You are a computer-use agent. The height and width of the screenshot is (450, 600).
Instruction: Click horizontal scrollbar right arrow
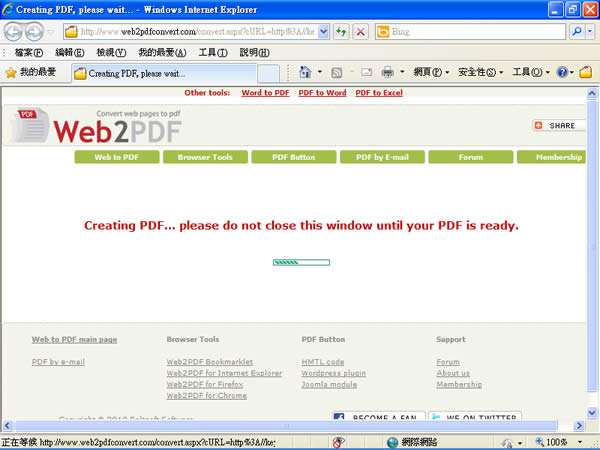tap(579, 426)
